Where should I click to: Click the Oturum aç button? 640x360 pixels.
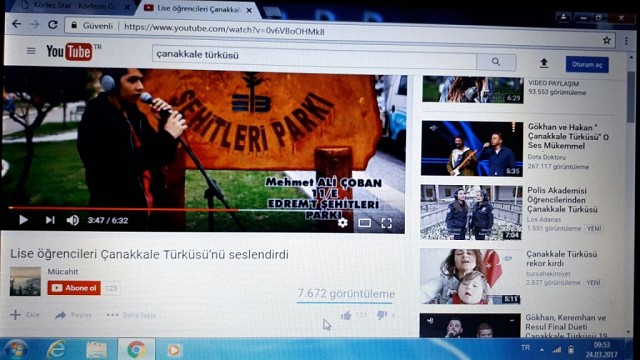tap(587, 64)
